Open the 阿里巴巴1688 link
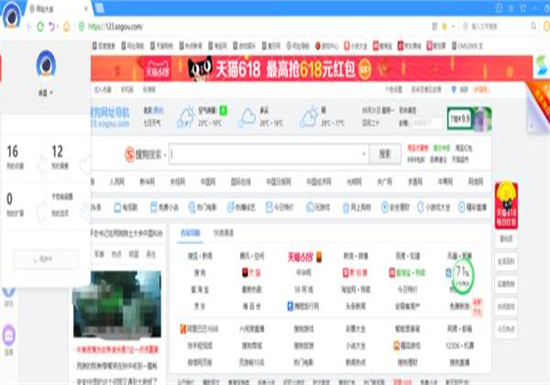The height and width of the screenshot is (385, 550). pos(199,329)
